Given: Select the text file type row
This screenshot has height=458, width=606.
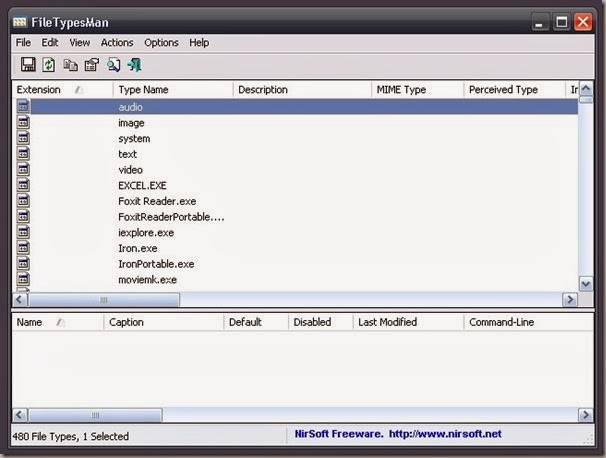Looking at the screenshot, I should (297, 154).
